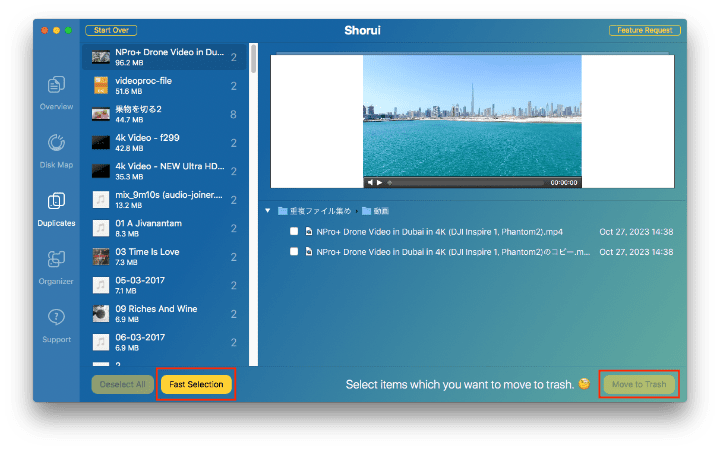The width and height of the screenshot is (720, 449).
Task: Click the 05-03-2017 audio file icon
Action: 101,285
